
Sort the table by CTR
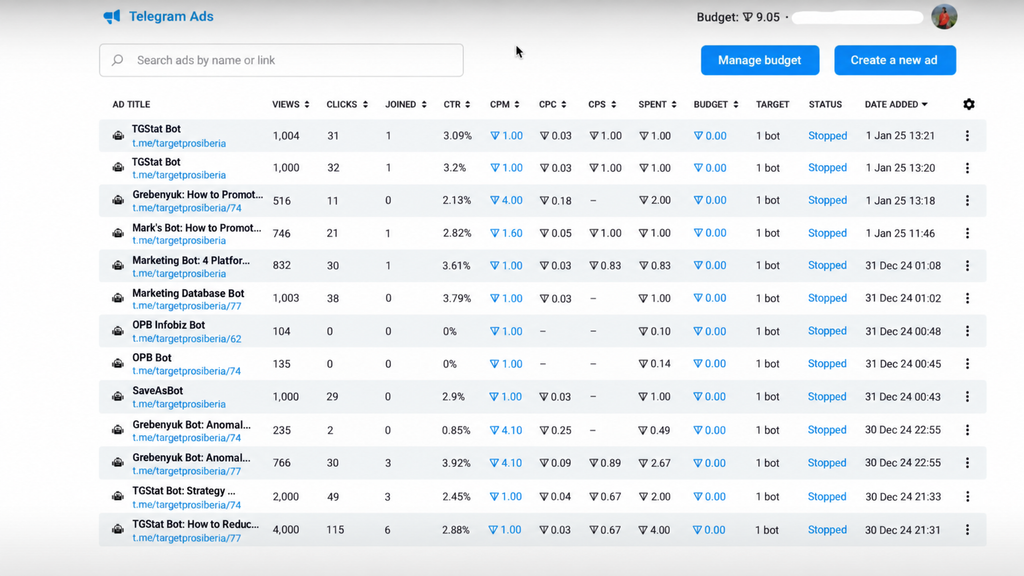[x=456, y=104]
